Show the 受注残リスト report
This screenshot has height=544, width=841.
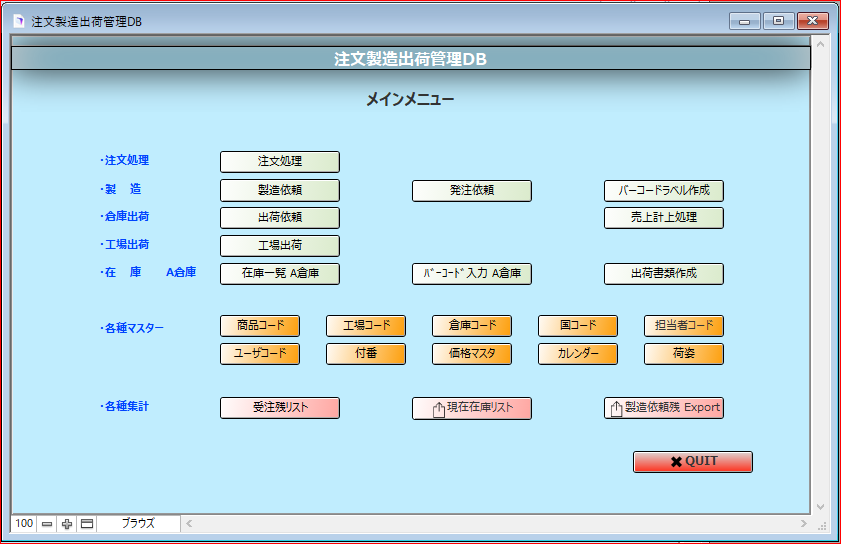click(279, 408)
